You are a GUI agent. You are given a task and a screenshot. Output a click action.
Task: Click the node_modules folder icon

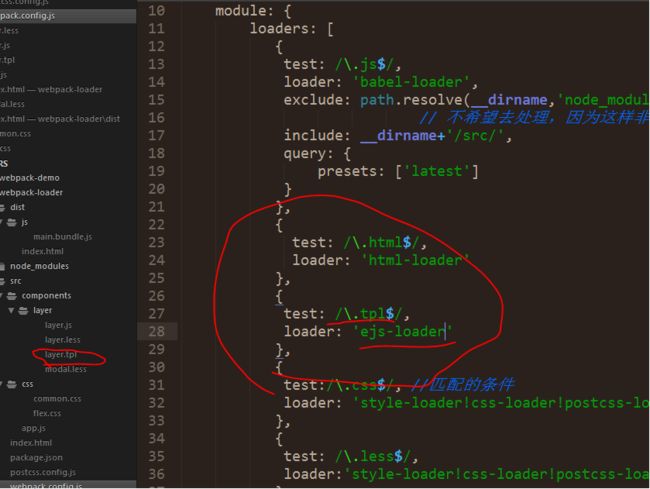[2, 266]
